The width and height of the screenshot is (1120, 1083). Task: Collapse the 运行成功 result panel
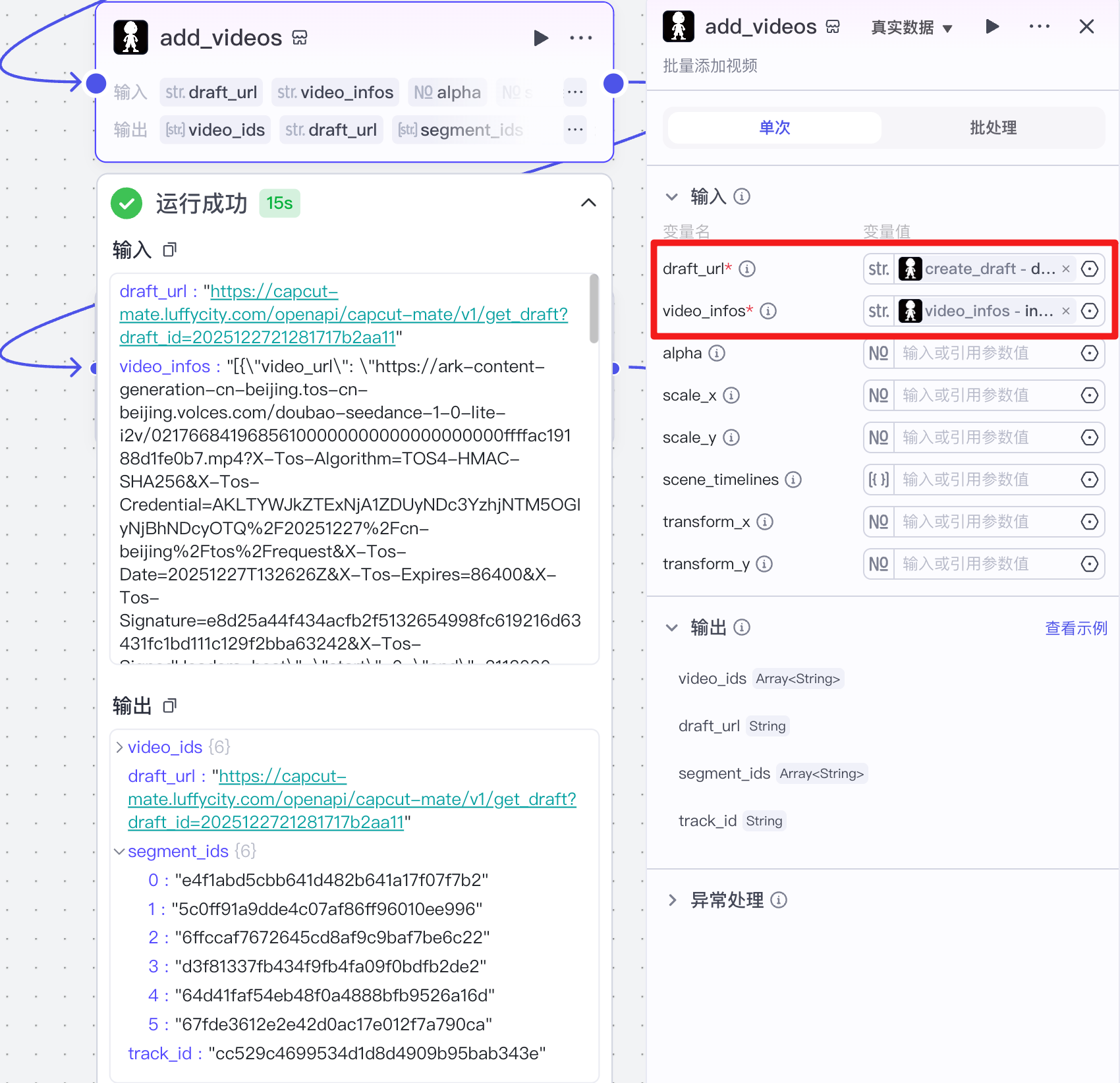588,203
